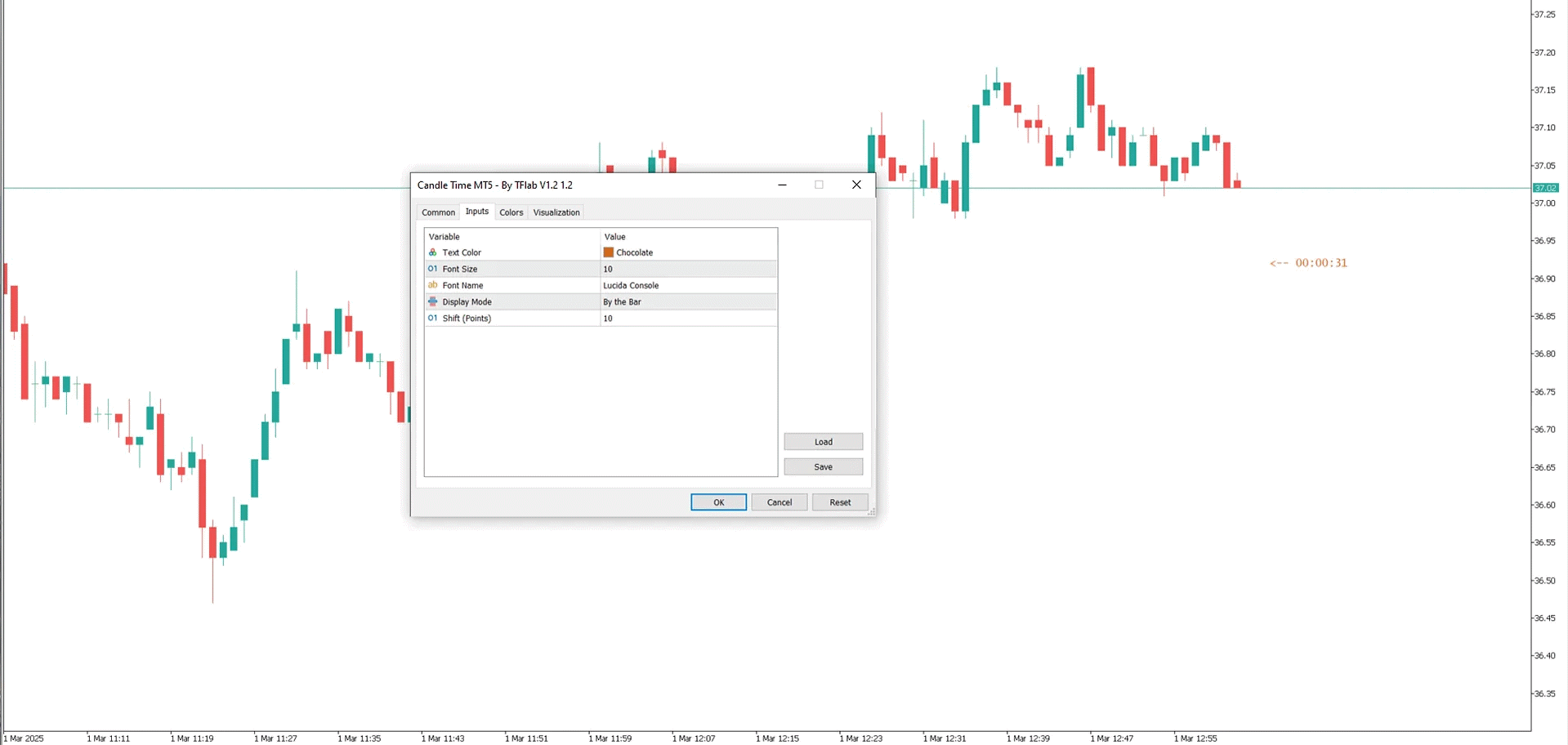1568x745 pixels.
Task: Click the Chocolate color swatch
Action: click(609, 252)
